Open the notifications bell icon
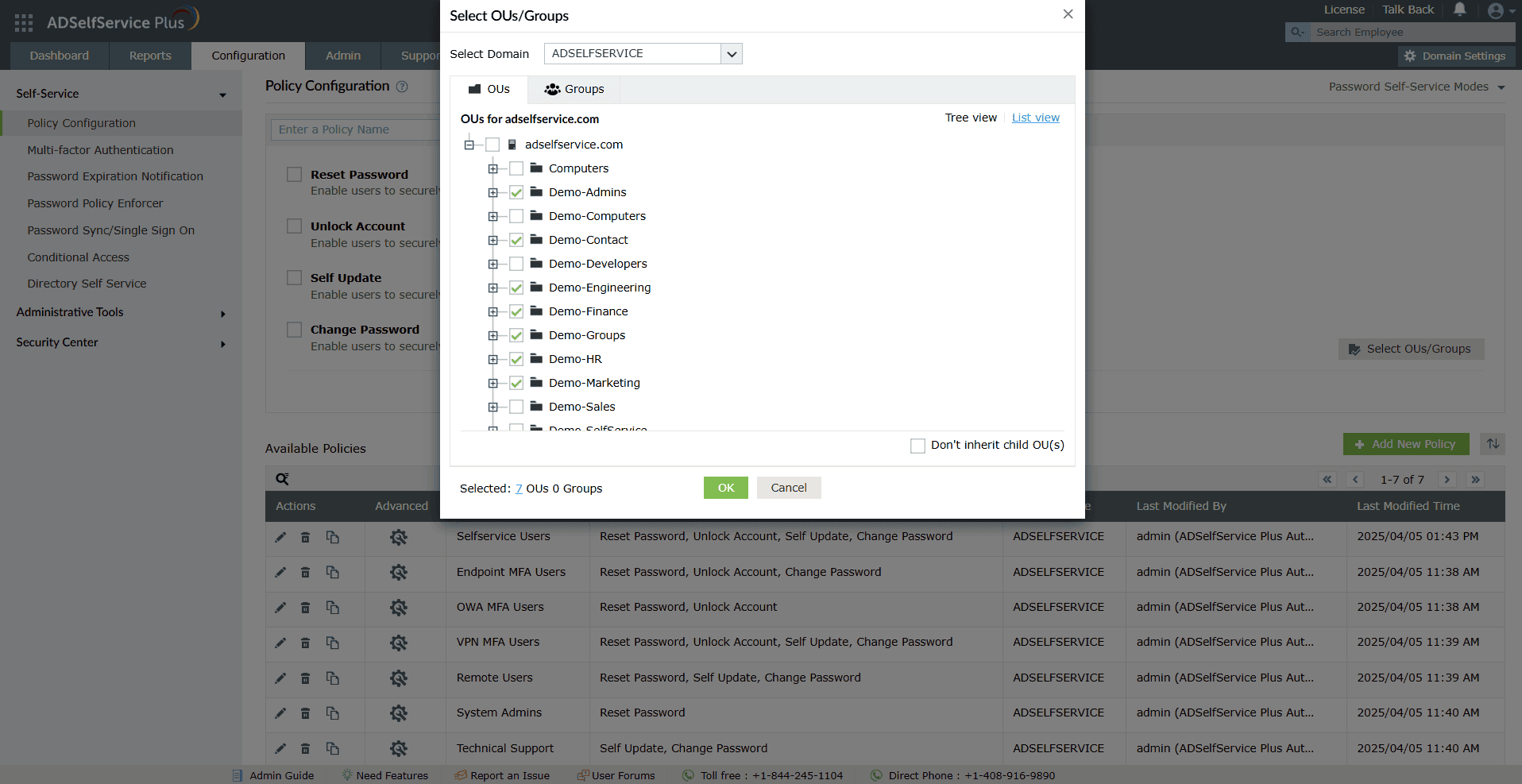This screenshot has width=1522, height=784. click(1460, 10)
